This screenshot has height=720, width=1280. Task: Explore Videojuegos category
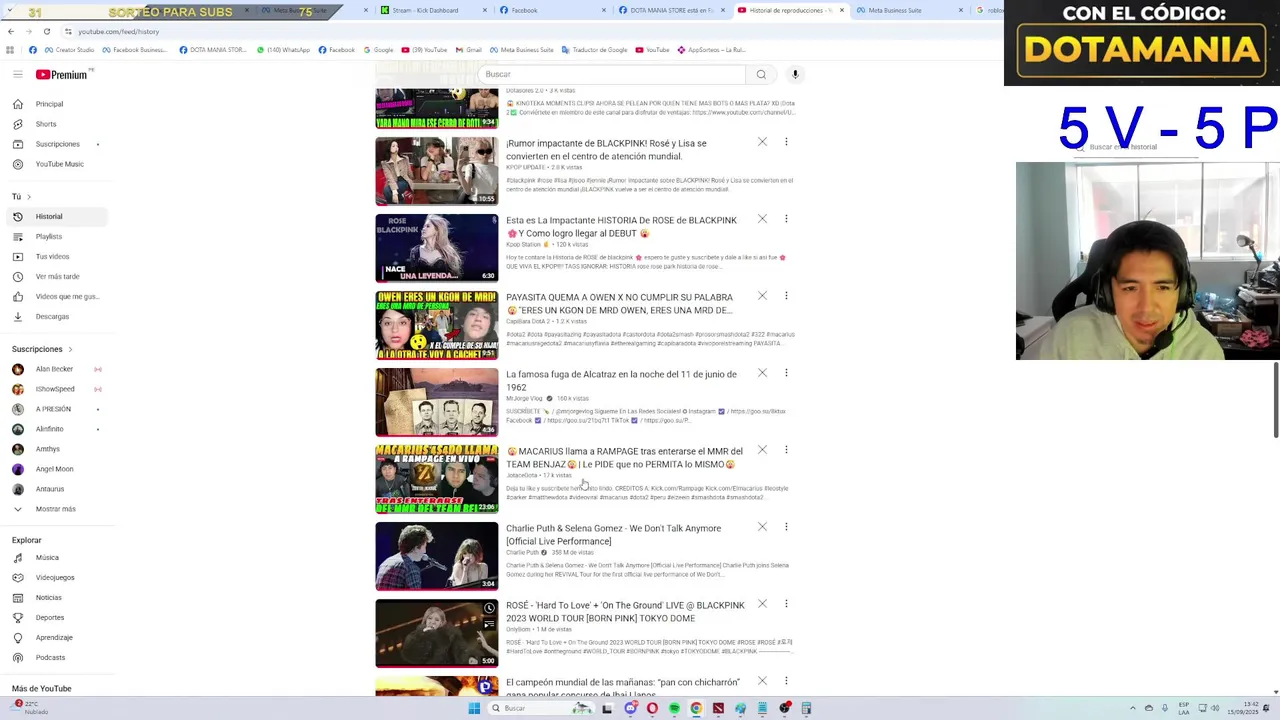coord(55,577)
